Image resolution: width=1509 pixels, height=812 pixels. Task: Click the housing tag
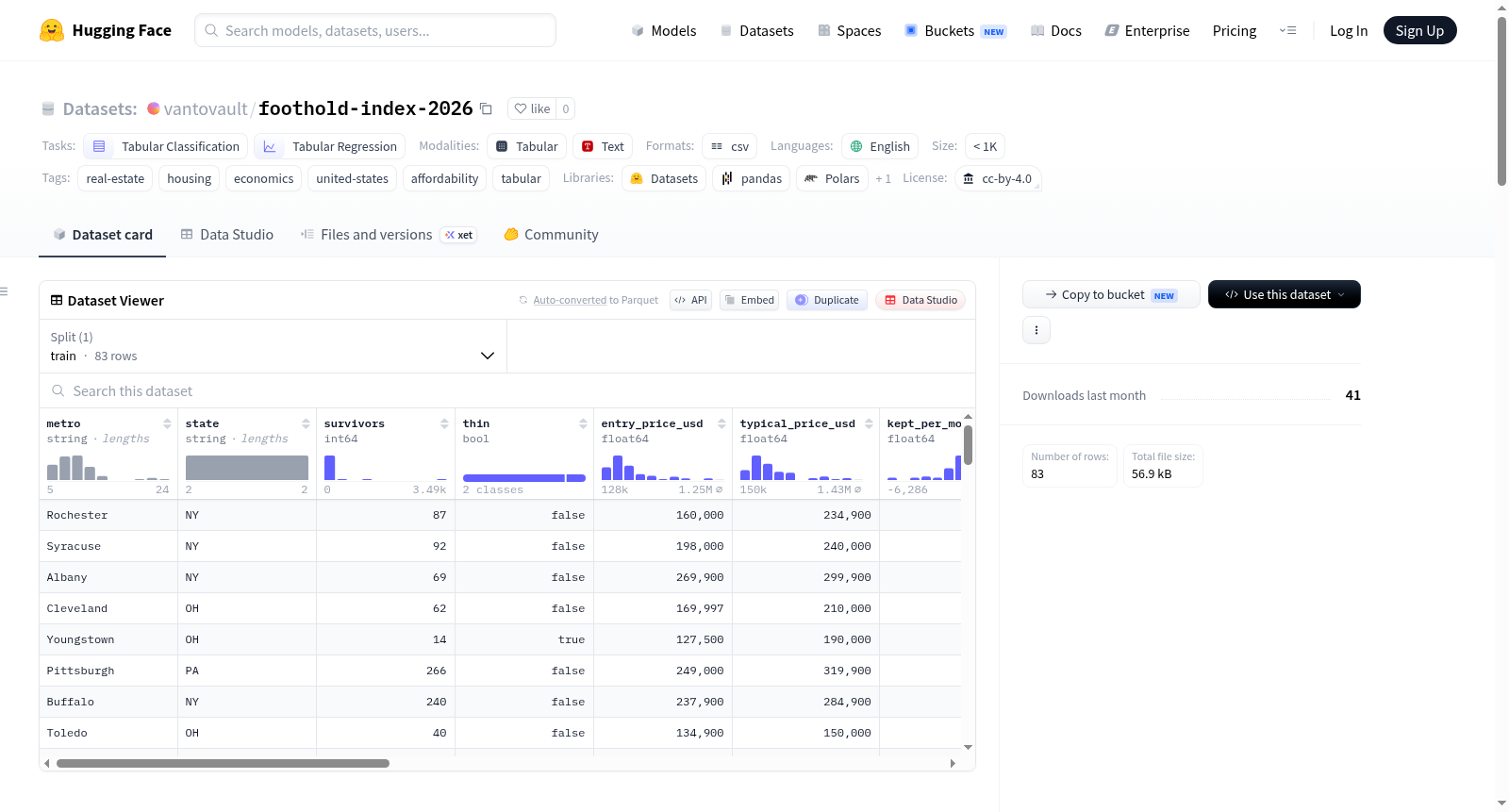(190, 178)
